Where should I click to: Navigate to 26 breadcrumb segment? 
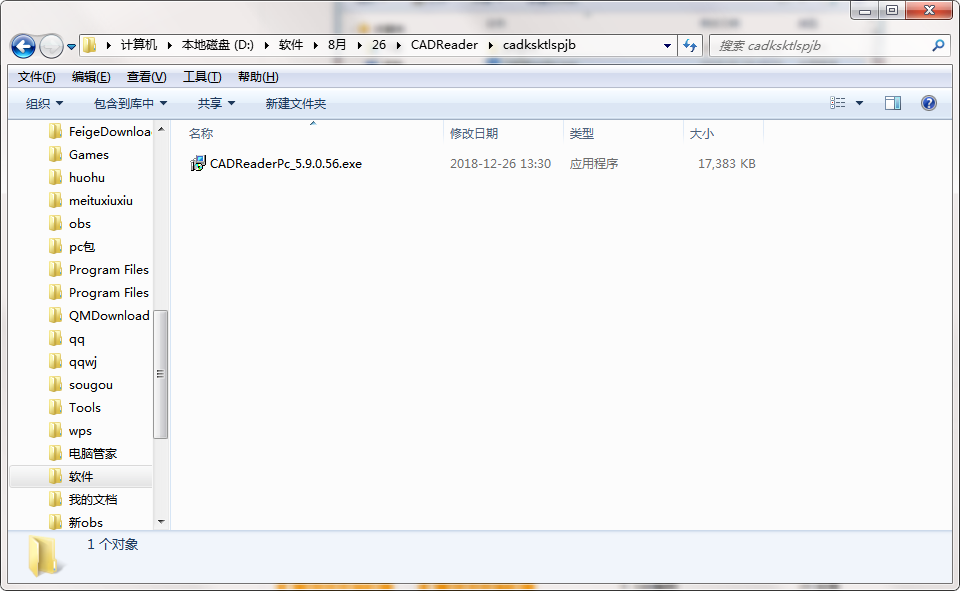pos(379,45)
